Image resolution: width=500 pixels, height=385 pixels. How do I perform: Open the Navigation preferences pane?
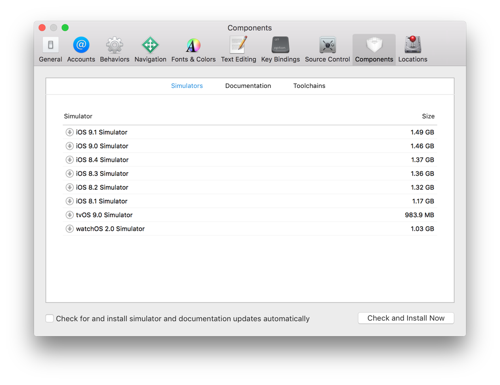coord(150,50)
